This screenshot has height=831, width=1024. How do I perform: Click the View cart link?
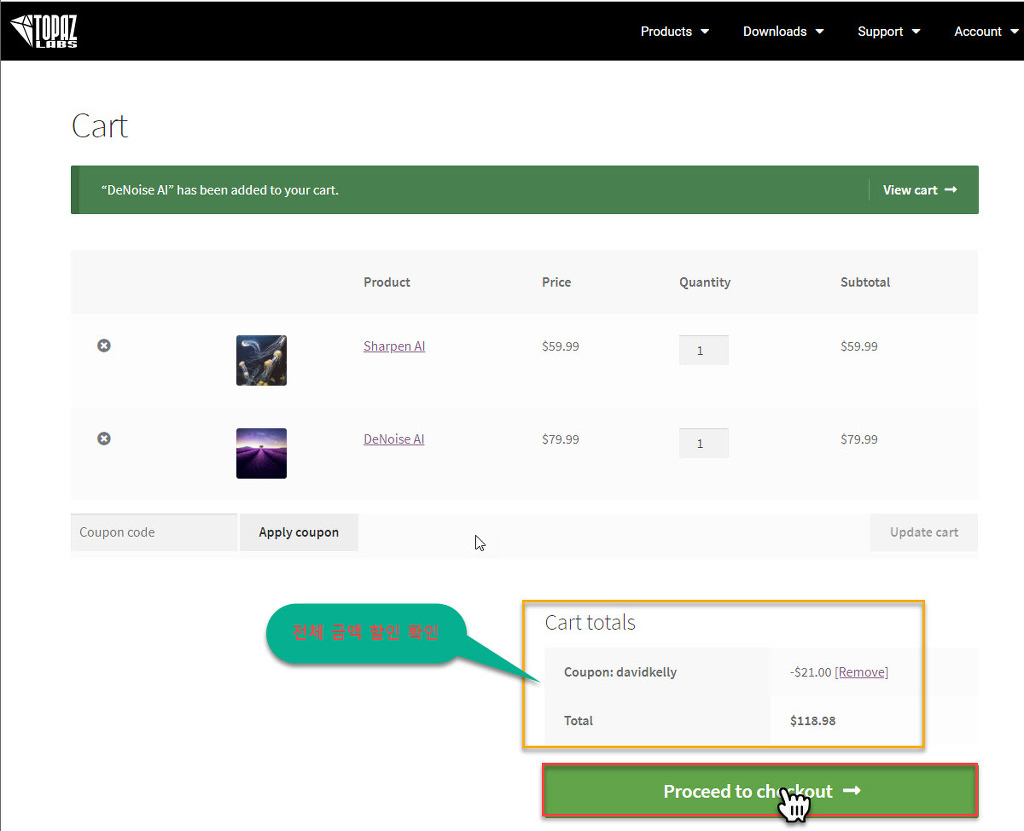point(919,190)
